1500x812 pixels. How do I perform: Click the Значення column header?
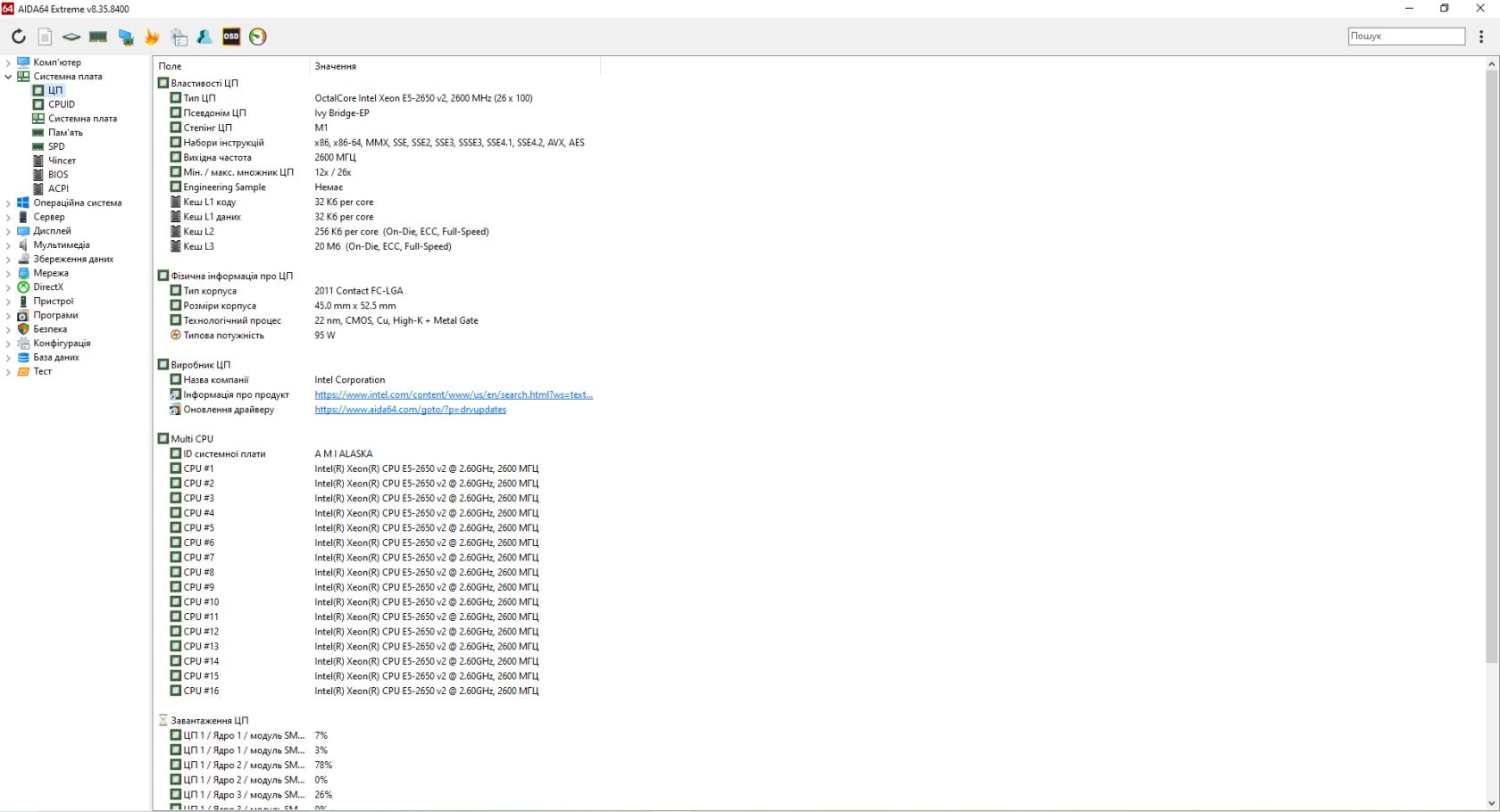[x=455, y=66]
